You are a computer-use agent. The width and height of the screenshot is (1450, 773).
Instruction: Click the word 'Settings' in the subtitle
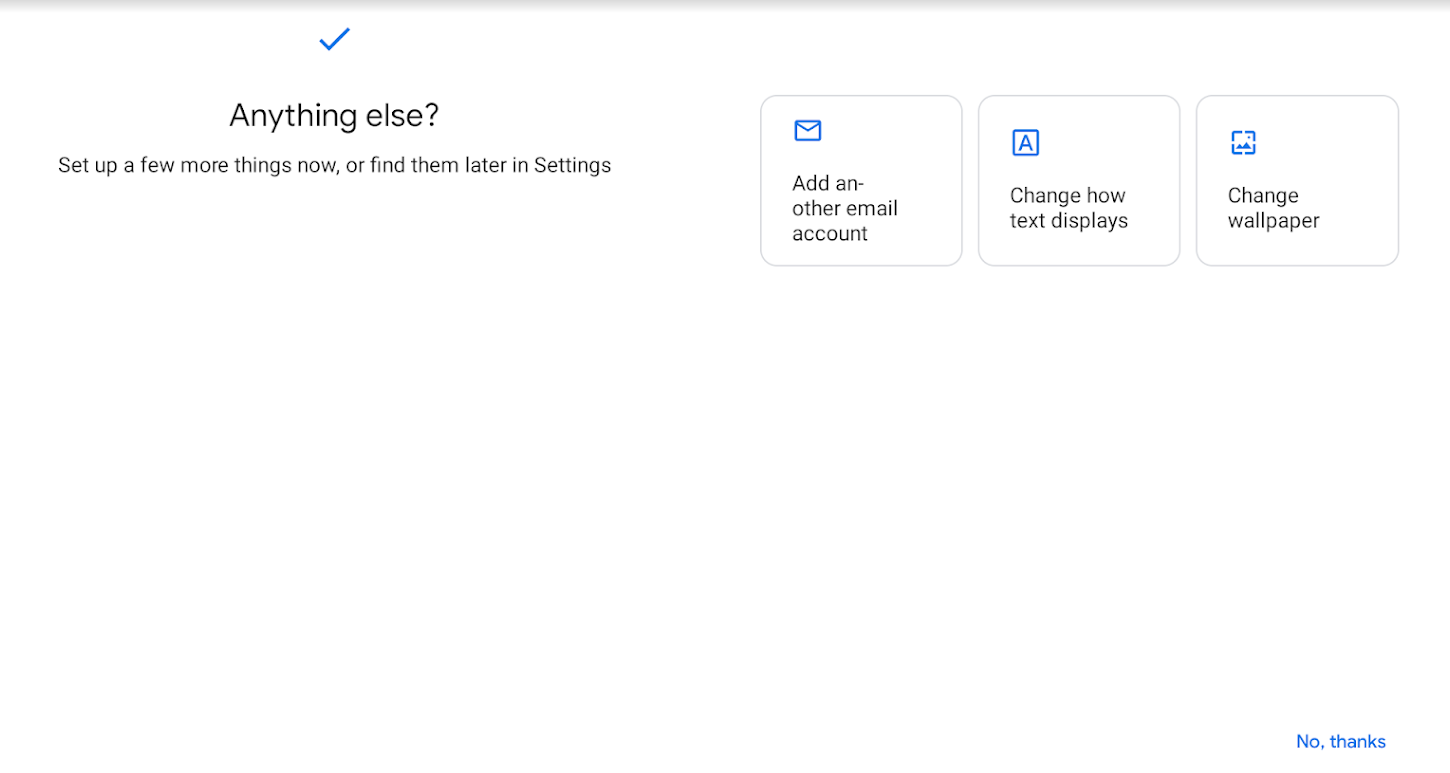click(x=572, y=165)
